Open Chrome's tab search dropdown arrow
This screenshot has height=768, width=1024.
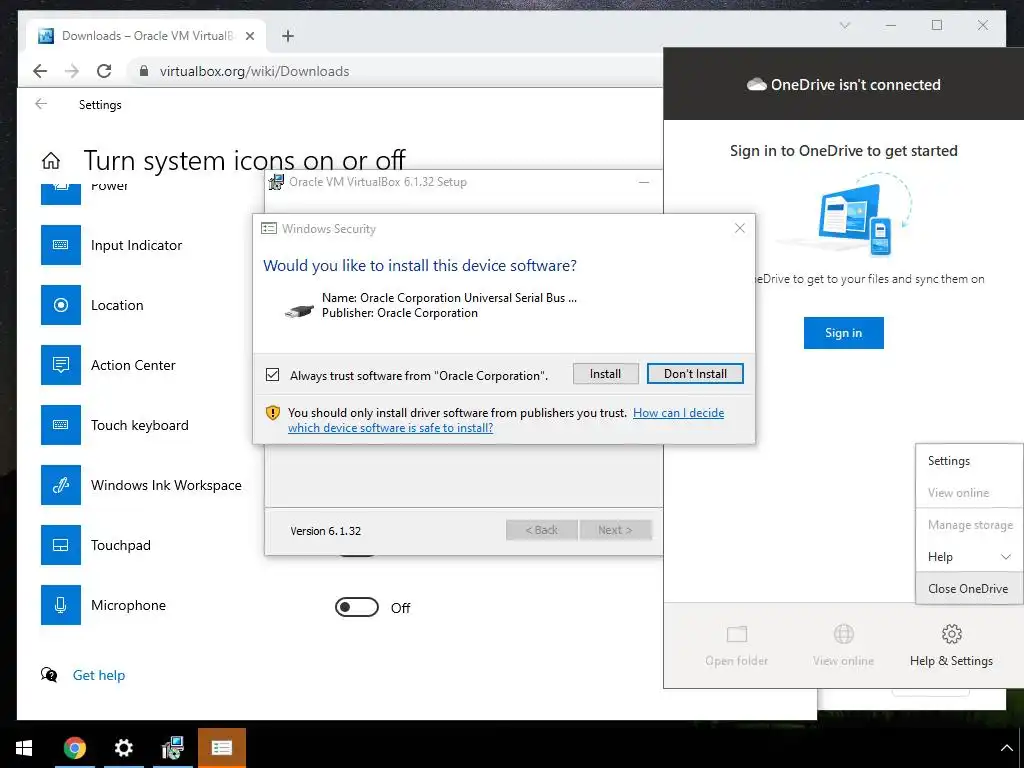pyautogui.click(x=844, y=25)
